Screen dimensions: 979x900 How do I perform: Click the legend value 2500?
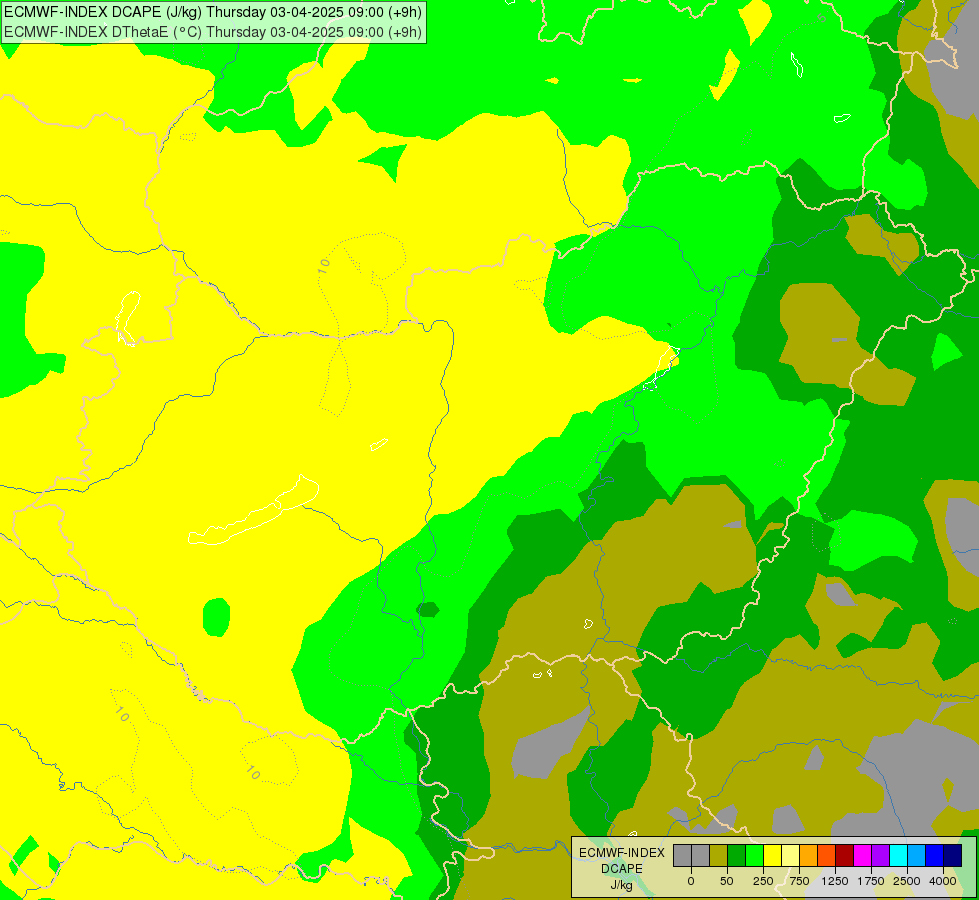[x=907, y=881]
